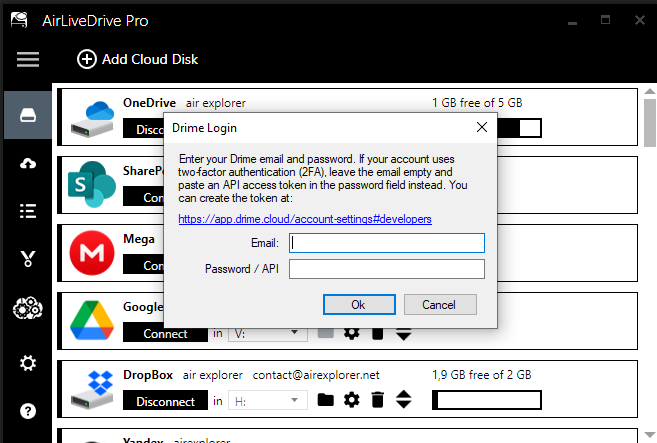This screenshot has width=657, height=443.
Task: Minimize the AirLiveDrive Pro window
Action: pos(572,21)
